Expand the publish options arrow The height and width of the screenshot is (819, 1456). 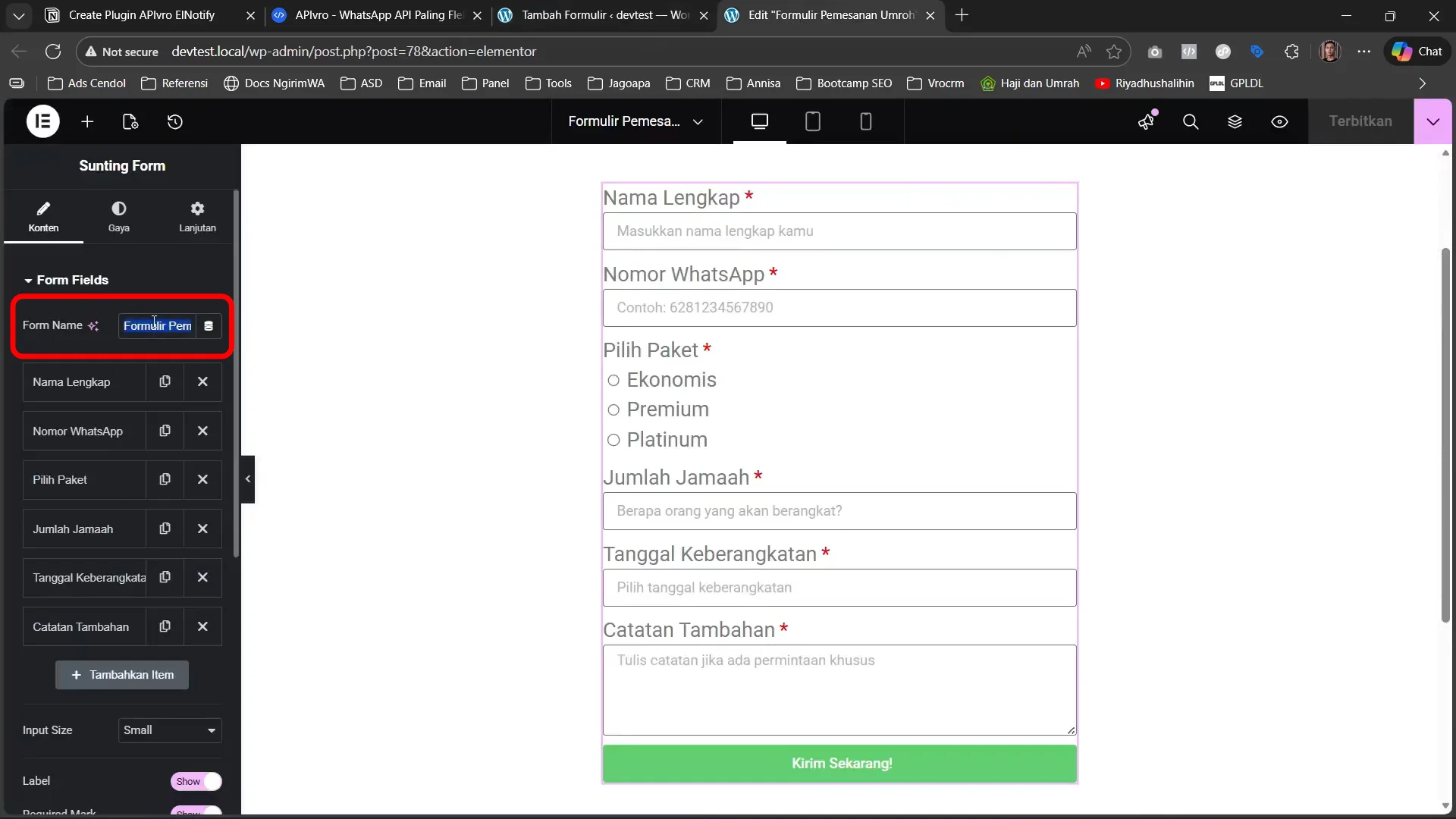(1432, 121)
